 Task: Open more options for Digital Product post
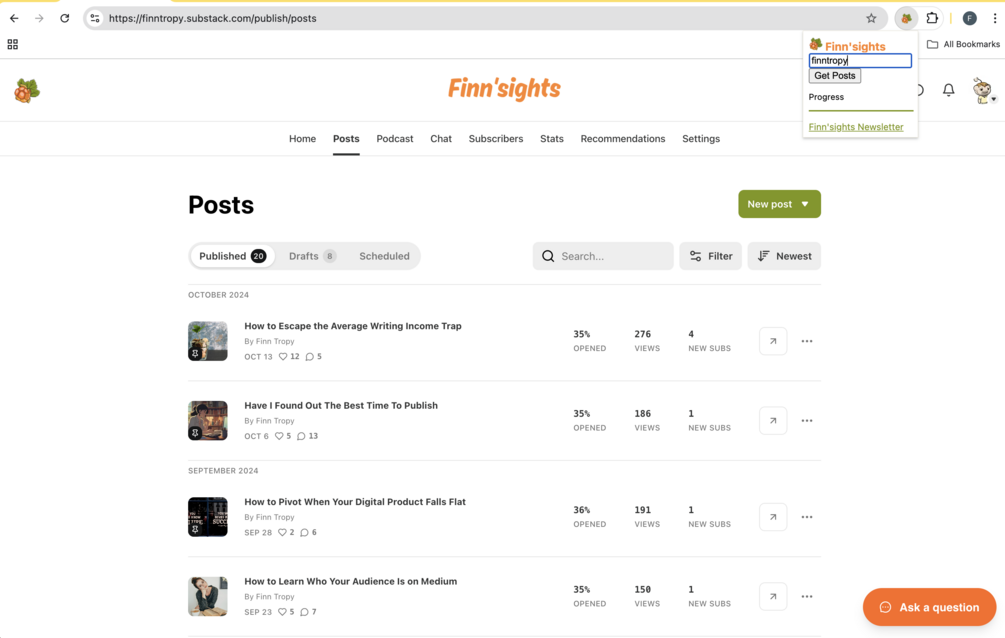pos(807,517)
